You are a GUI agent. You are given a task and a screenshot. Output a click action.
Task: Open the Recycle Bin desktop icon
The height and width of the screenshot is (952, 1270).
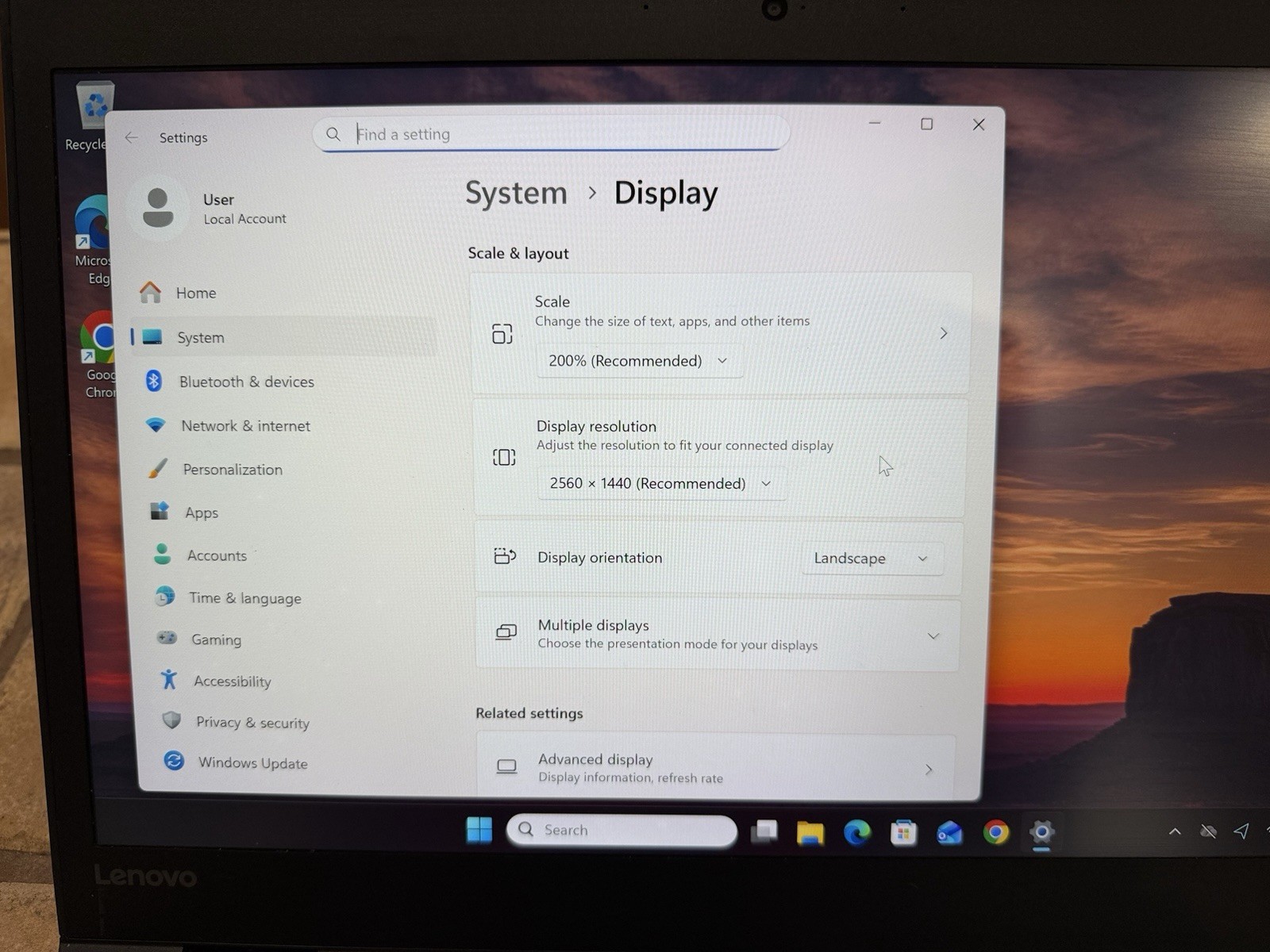pos(94,117)
